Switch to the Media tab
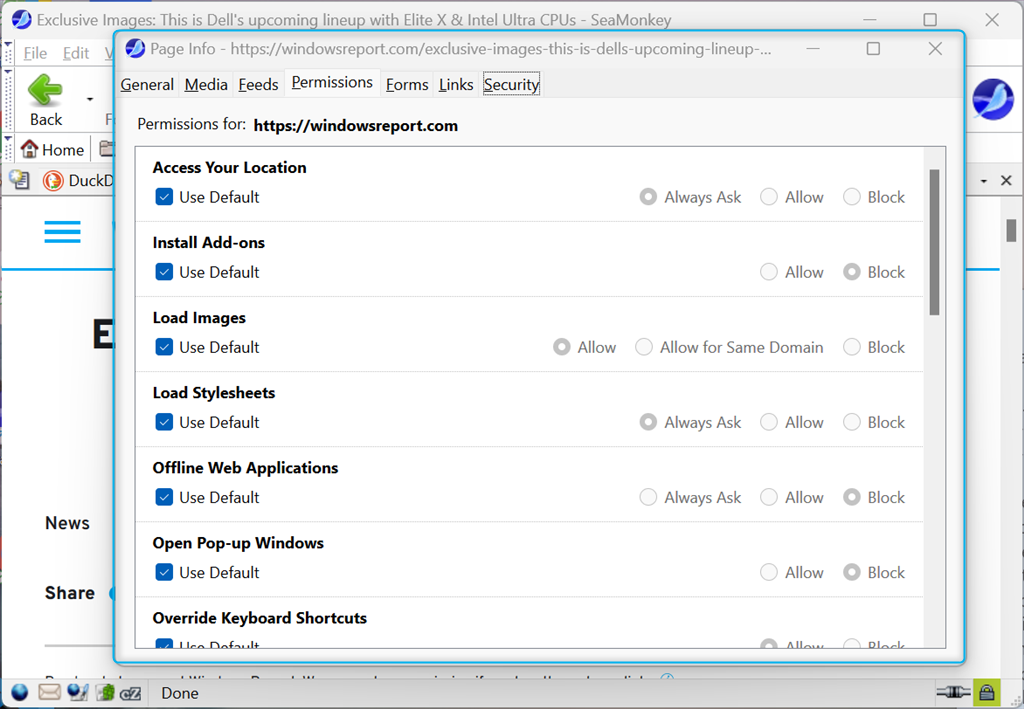 click(x=206, y=84)
